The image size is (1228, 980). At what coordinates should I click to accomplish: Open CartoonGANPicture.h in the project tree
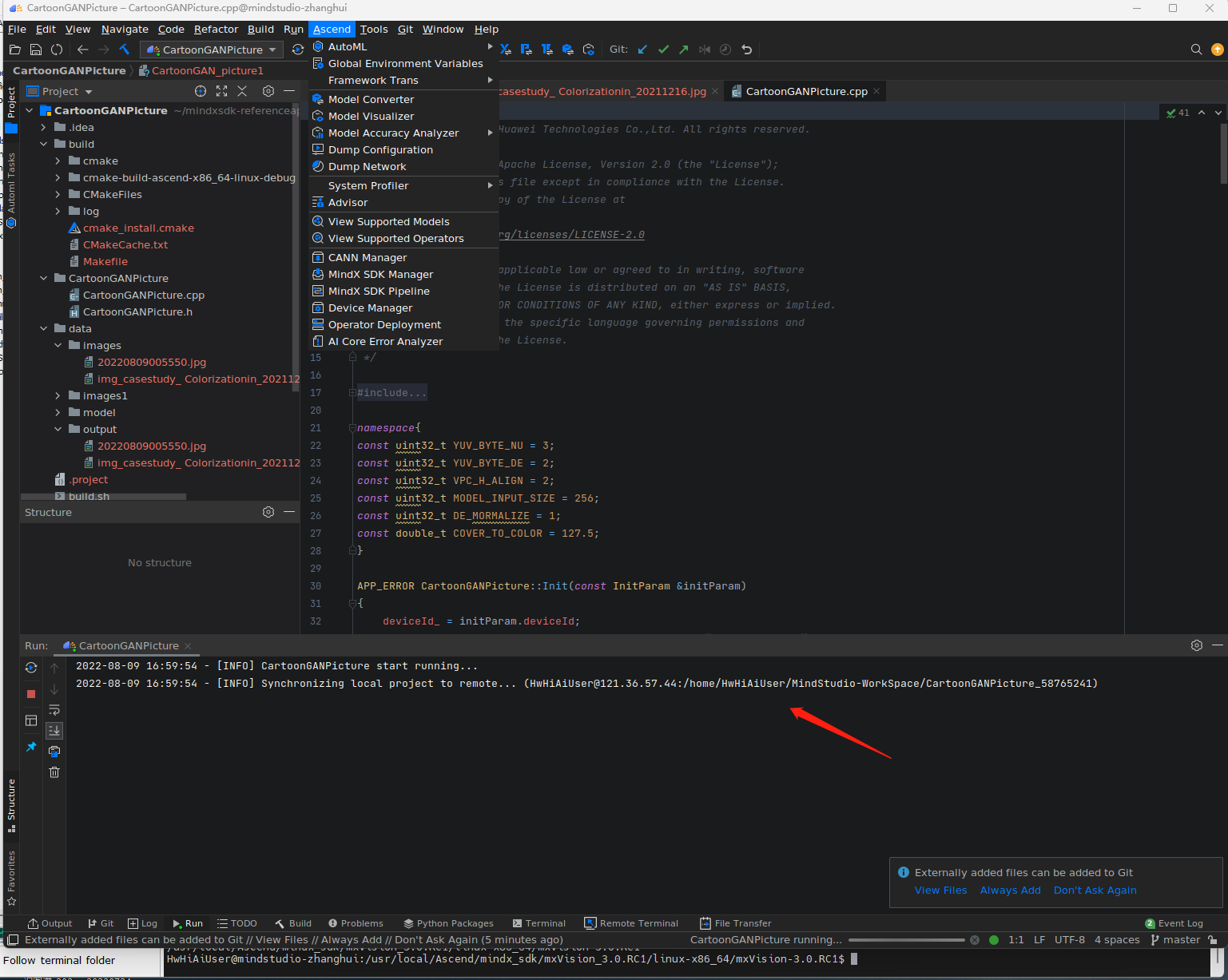137,312
